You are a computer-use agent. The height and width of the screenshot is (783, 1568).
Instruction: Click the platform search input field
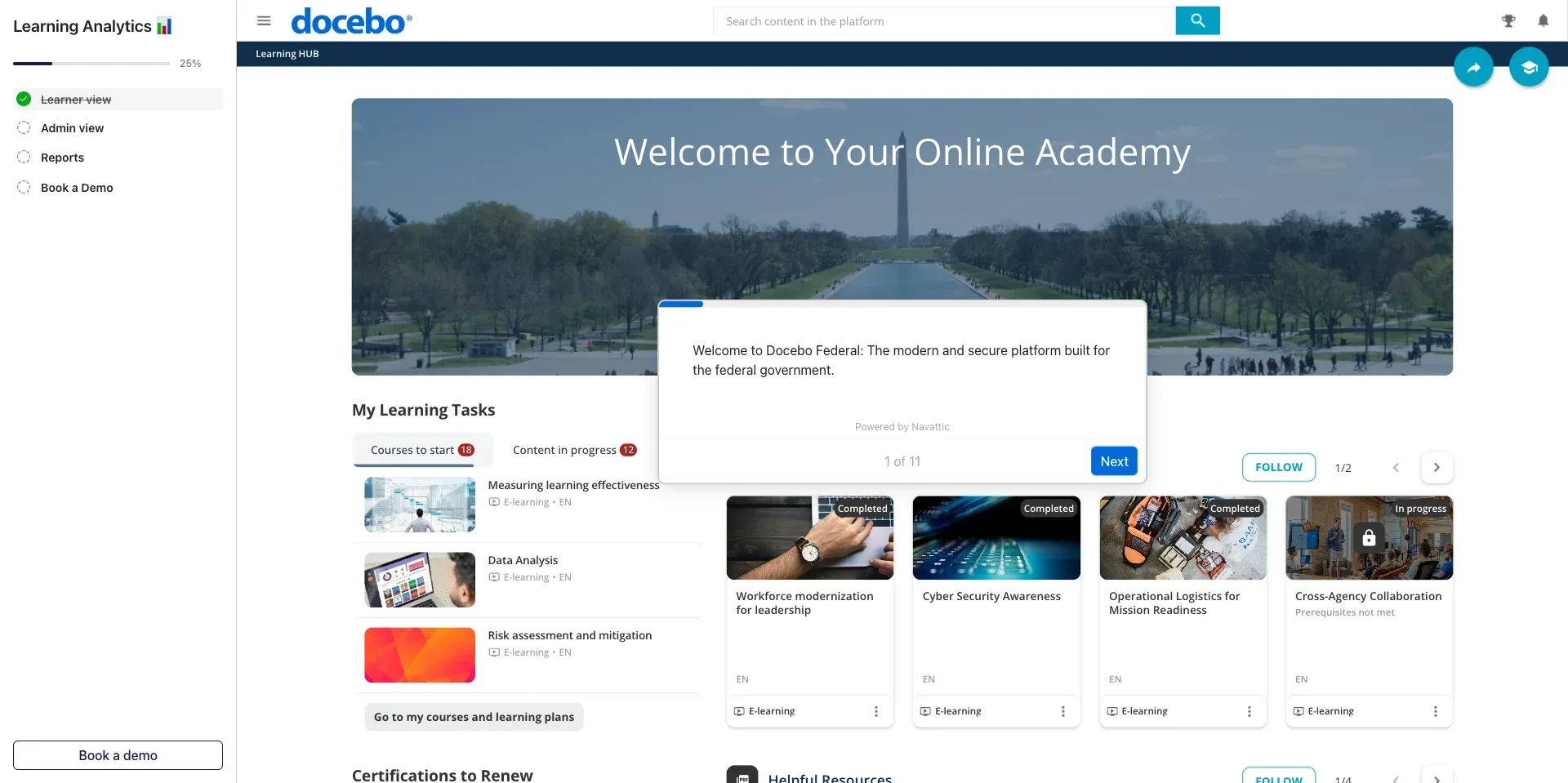944,21
